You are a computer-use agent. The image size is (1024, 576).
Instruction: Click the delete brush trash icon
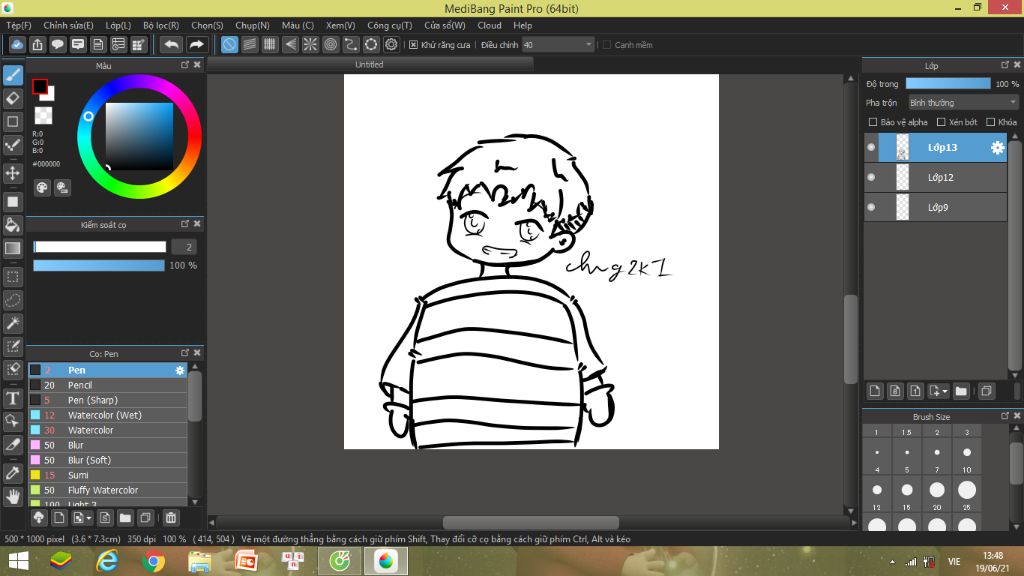(171, 518)
